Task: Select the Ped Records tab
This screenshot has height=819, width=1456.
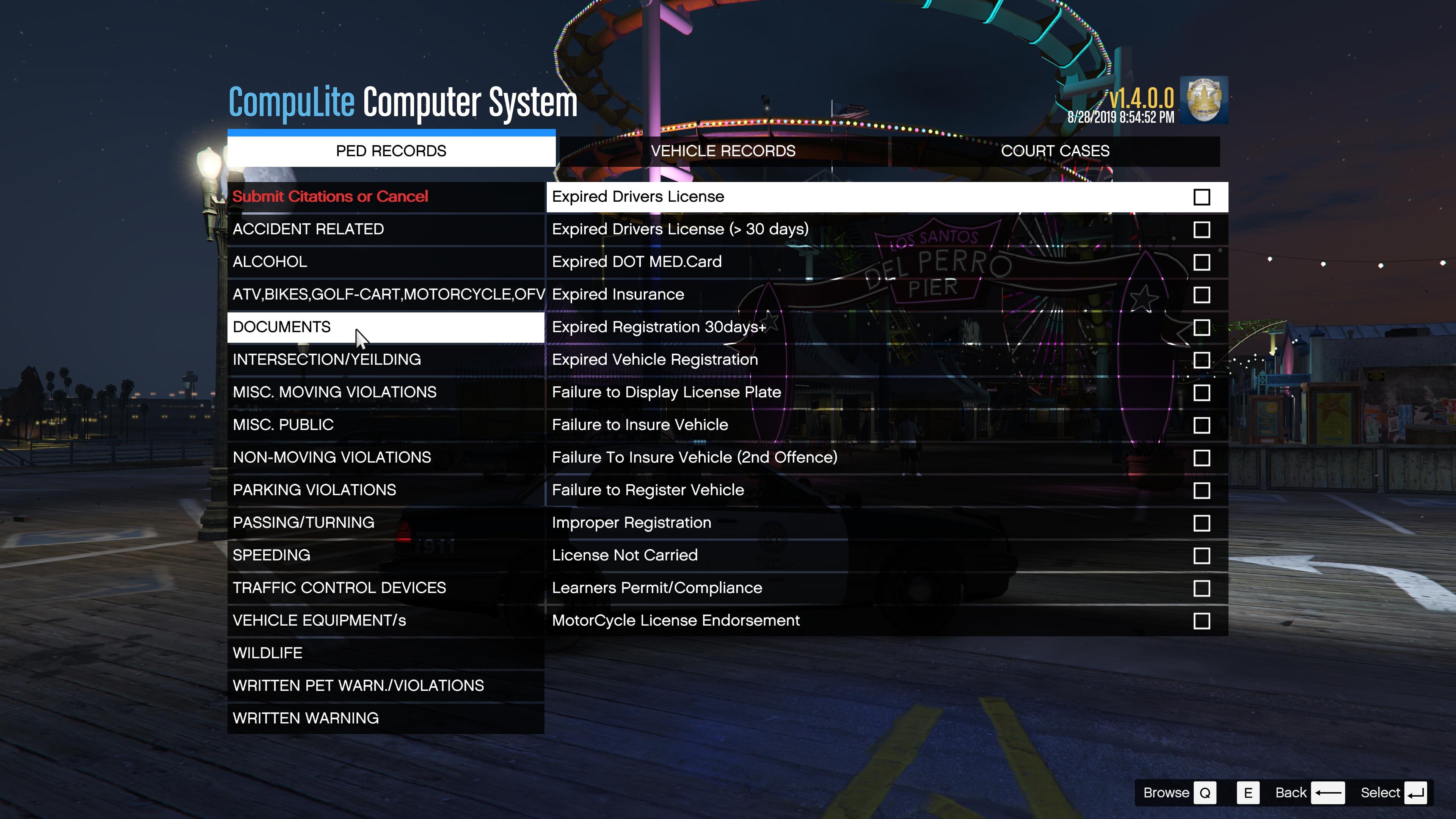Action: (391, 151)
